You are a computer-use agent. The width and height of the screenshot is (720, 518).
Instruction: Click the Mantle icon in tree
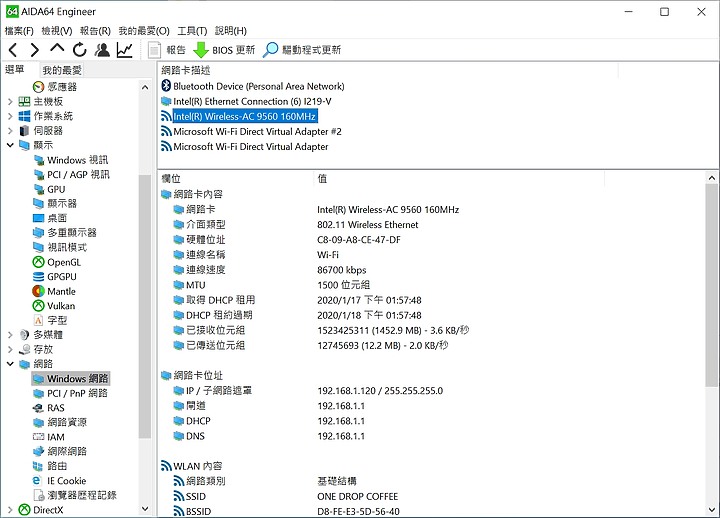click(x=39, y=291)
